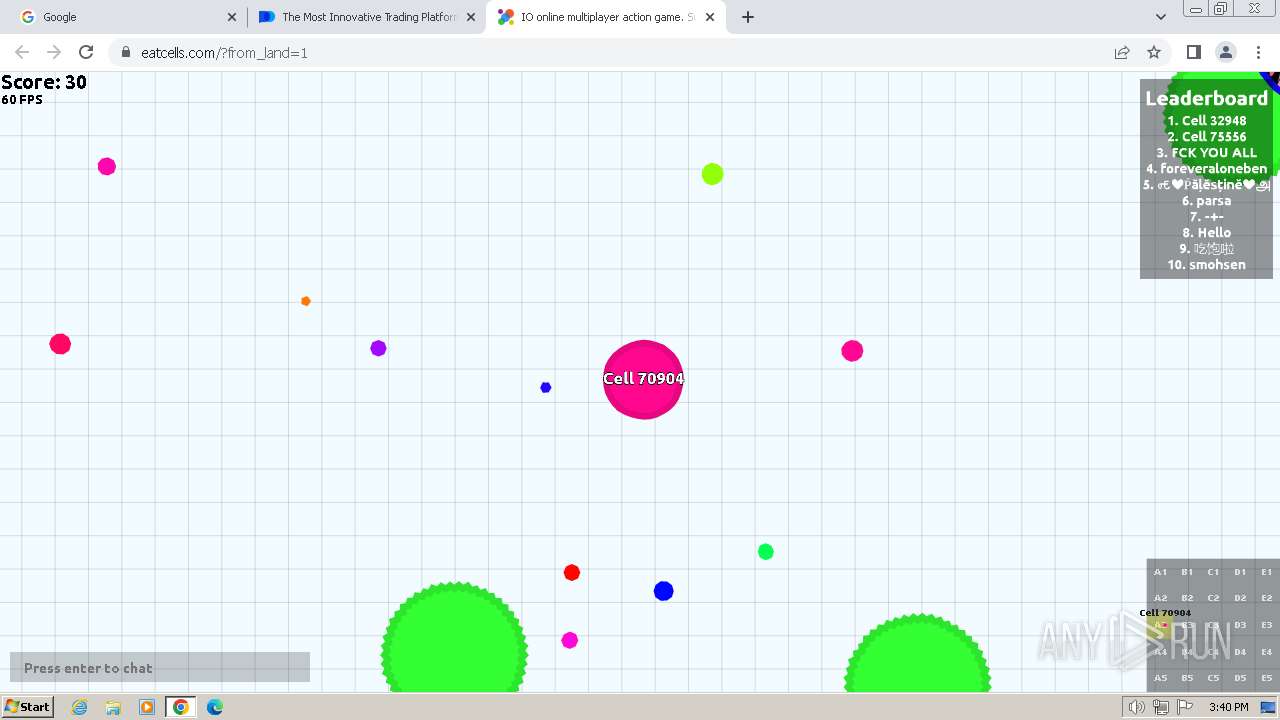Click minimap sector E1
Viewport: 1280px width, 720px height.
coord(1266,572)
